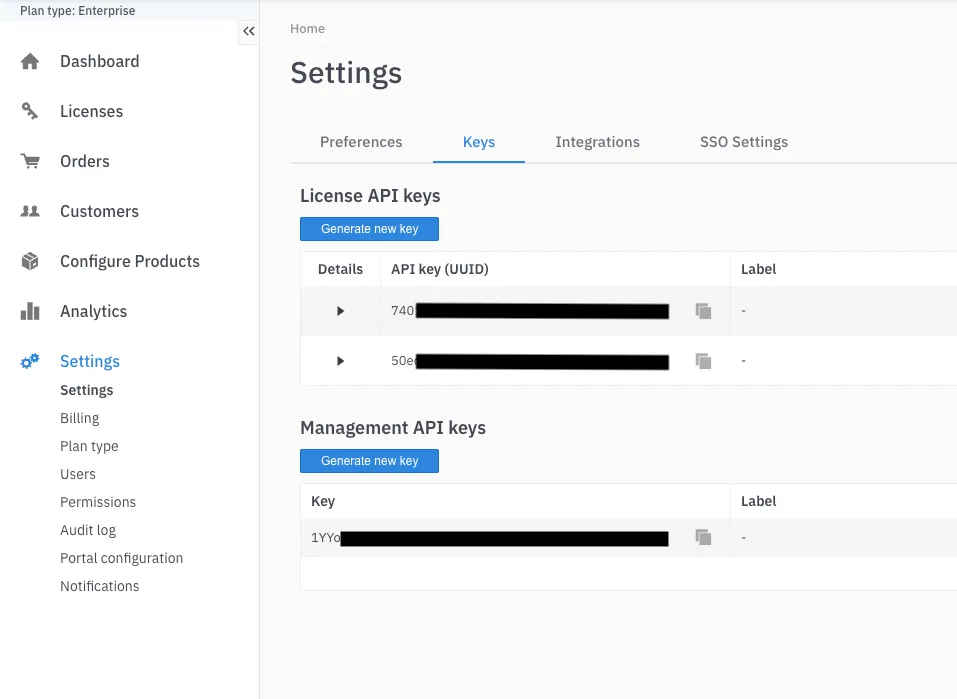957x699 pixels.
Task: Switch to the Preferences tab
Action: [361, 142]
